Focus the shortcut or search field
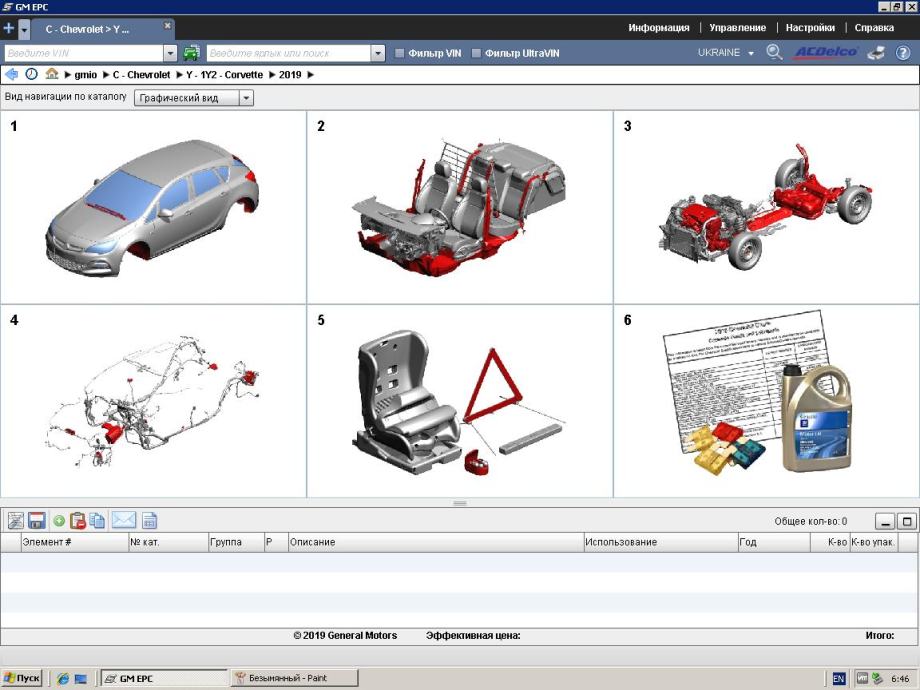Image resolution: width=920 pixels, height=690 pixels. tap(289, 53)
